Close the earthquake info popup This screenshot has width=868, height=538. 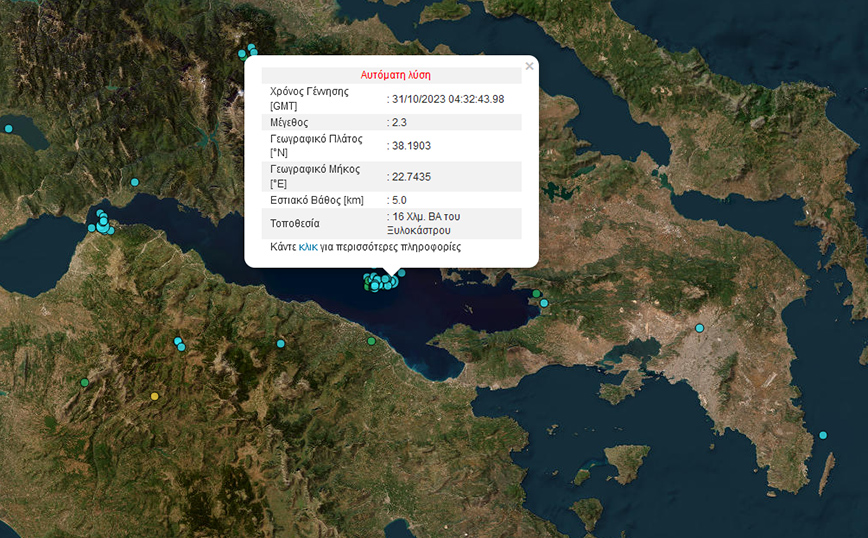point(529,67)
